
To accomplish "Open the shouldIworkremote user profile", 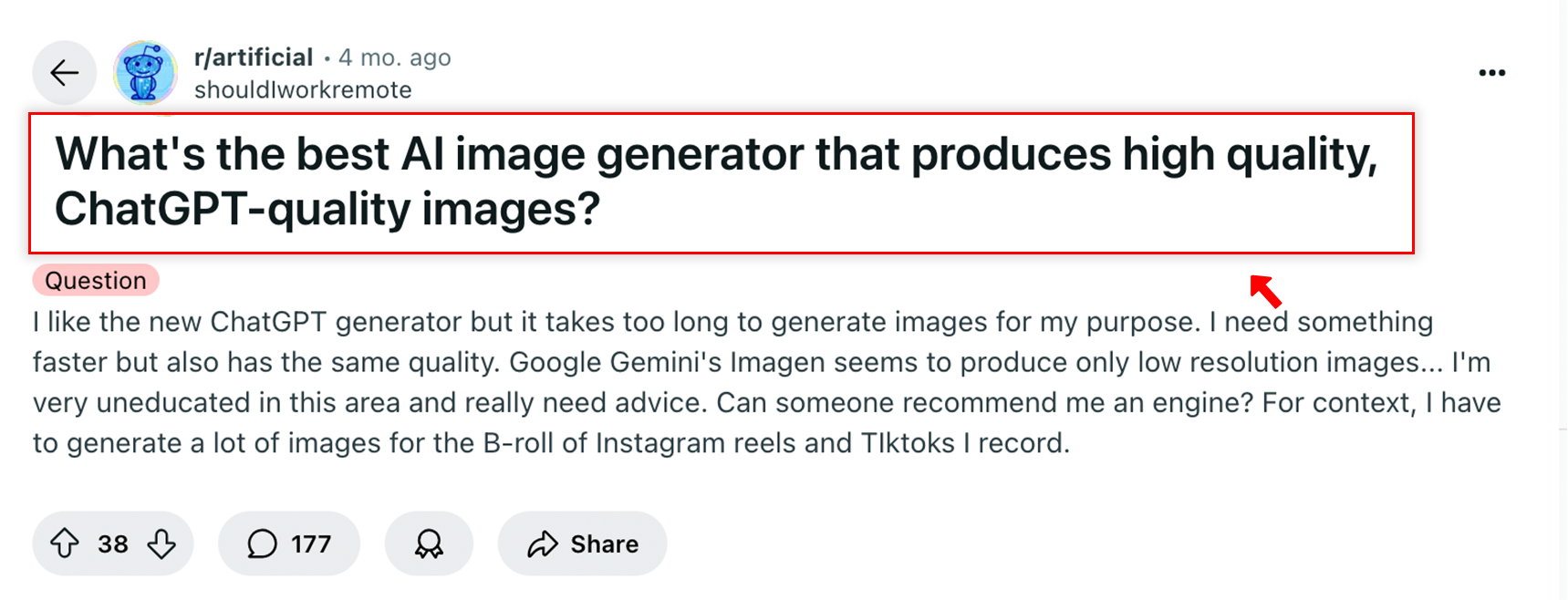I will coord(303,90).
